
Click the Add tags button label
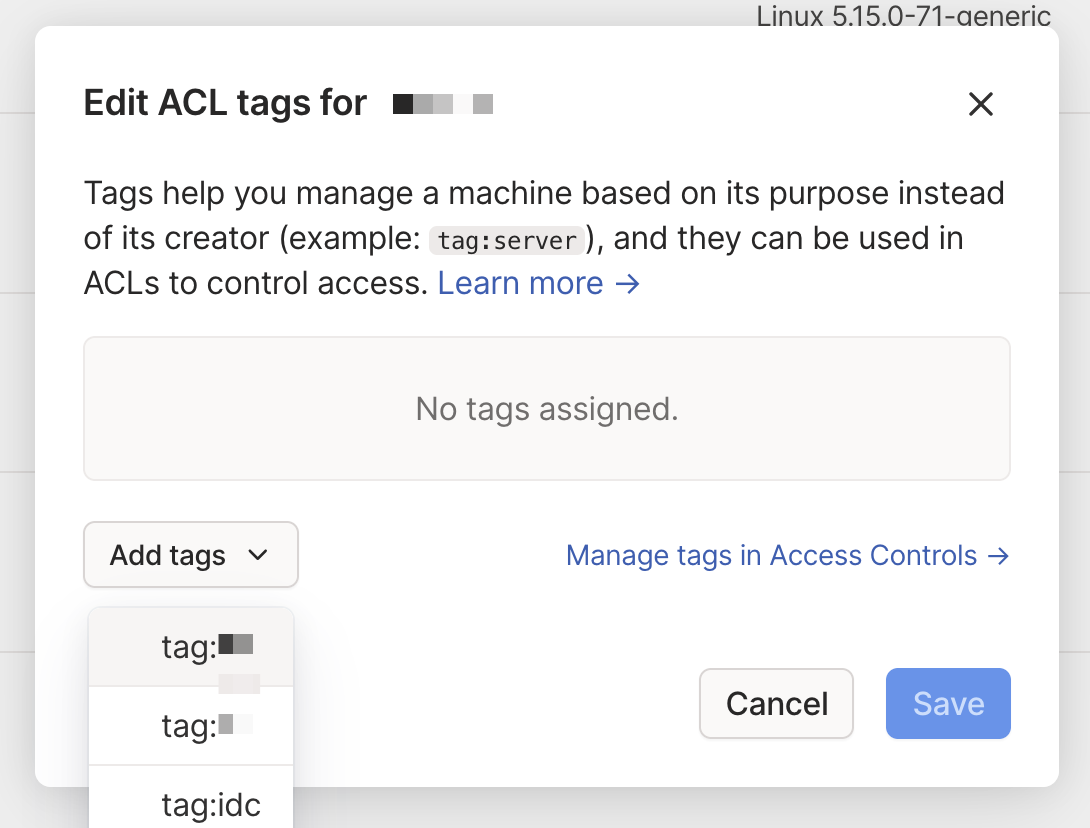pyautogui.click(x=168, y=555)
